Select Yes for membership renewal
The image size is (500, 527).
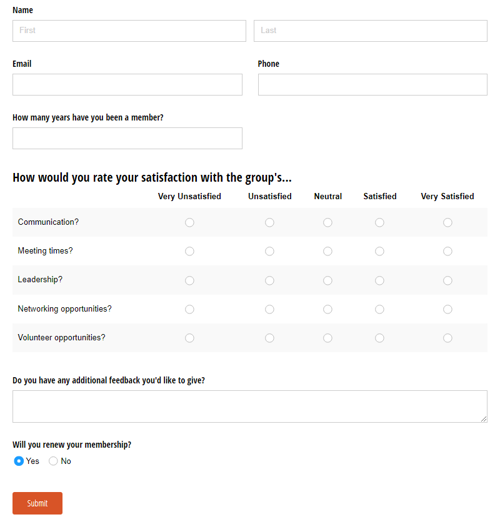(19, 461)
